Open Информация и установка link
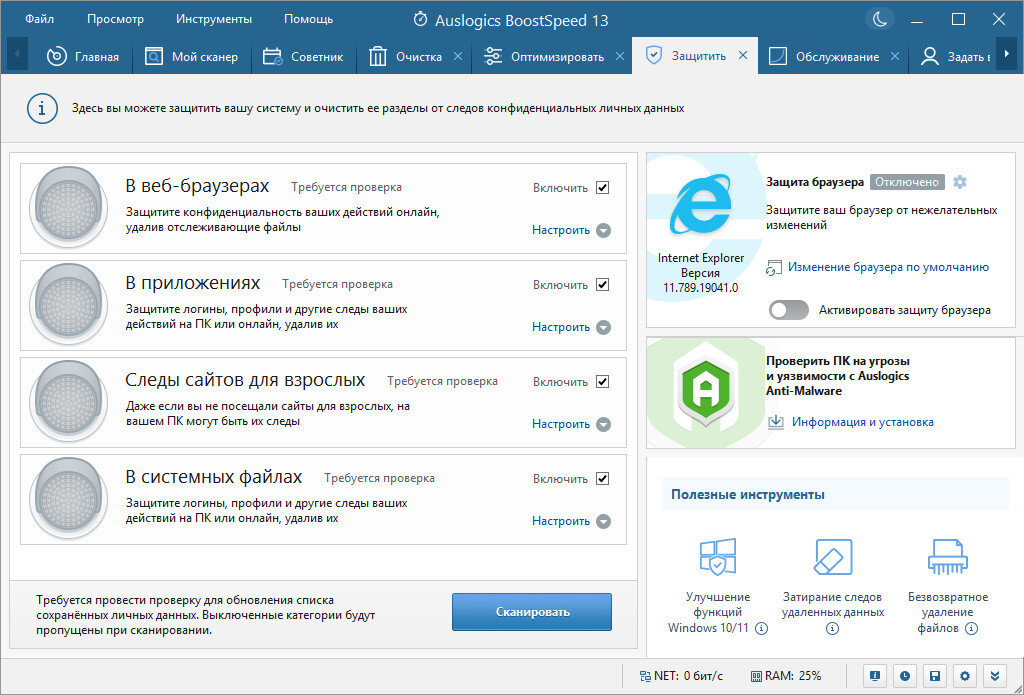 point(863,422)
